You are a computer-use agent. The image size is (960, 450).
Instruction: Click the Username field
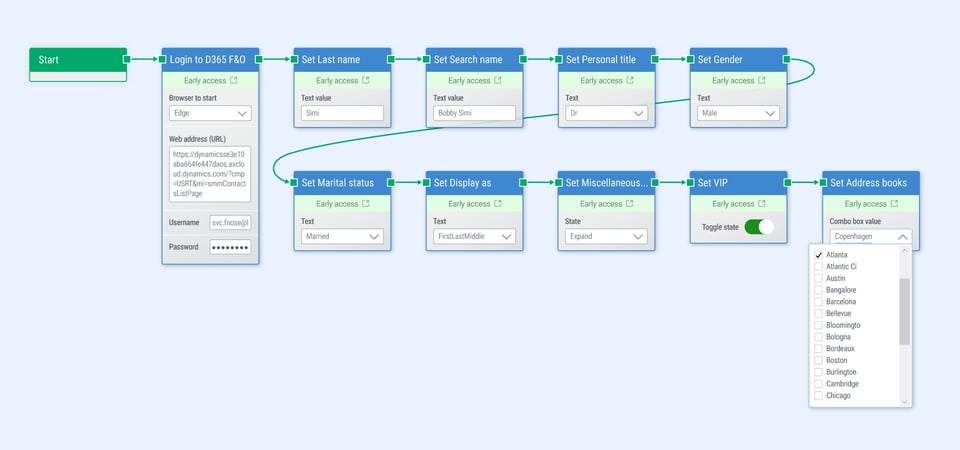tap(230, 223)
